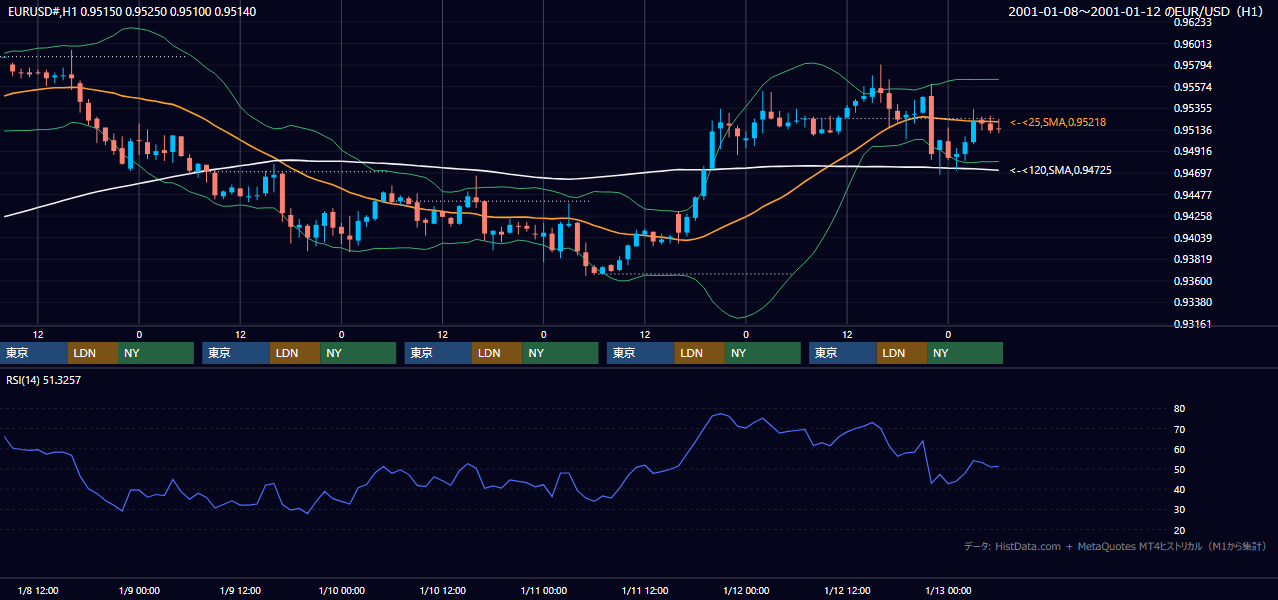
Task: Select the 1/12 00:00 time axis label
Action: (746, 591)
